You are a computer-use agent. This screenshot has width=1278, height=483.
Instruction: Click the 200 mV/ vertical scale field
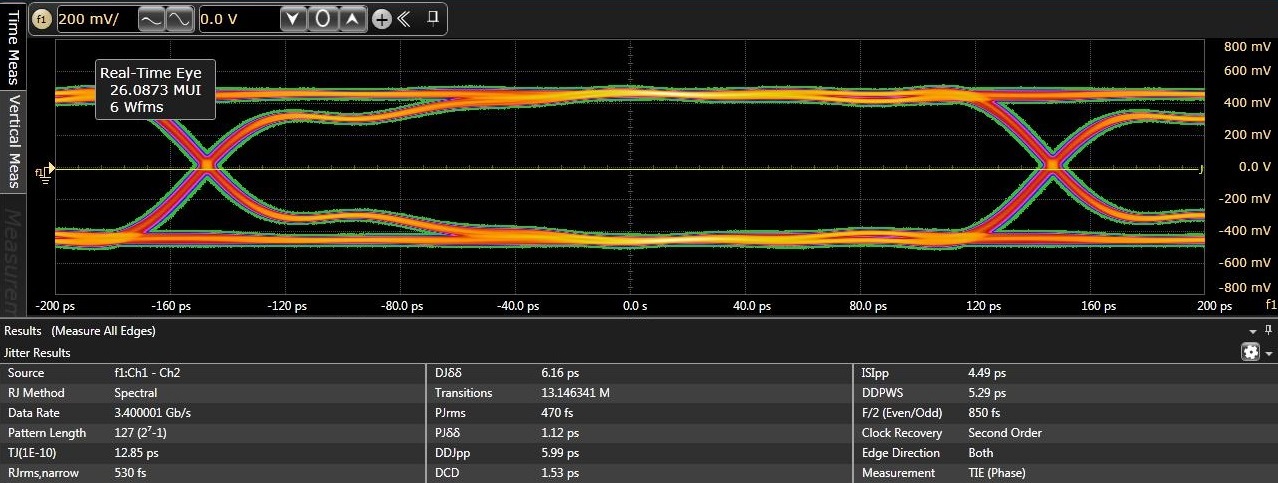coord(95,19)
